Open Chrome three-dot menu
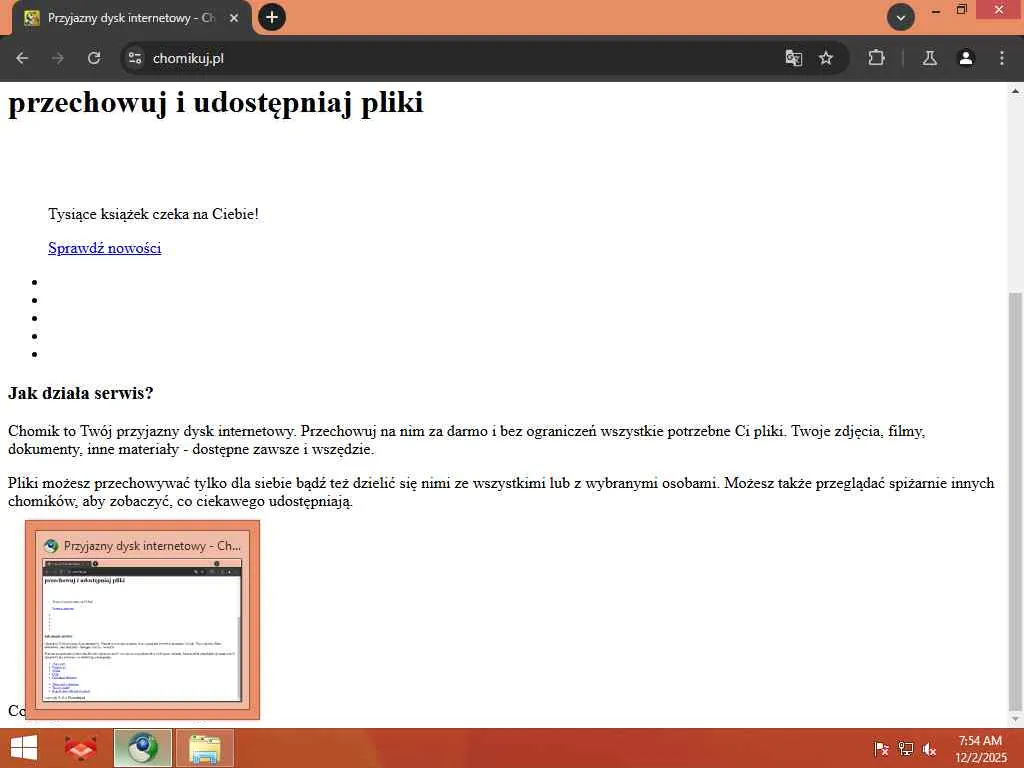1024x768 pixels. [1002, 58]
